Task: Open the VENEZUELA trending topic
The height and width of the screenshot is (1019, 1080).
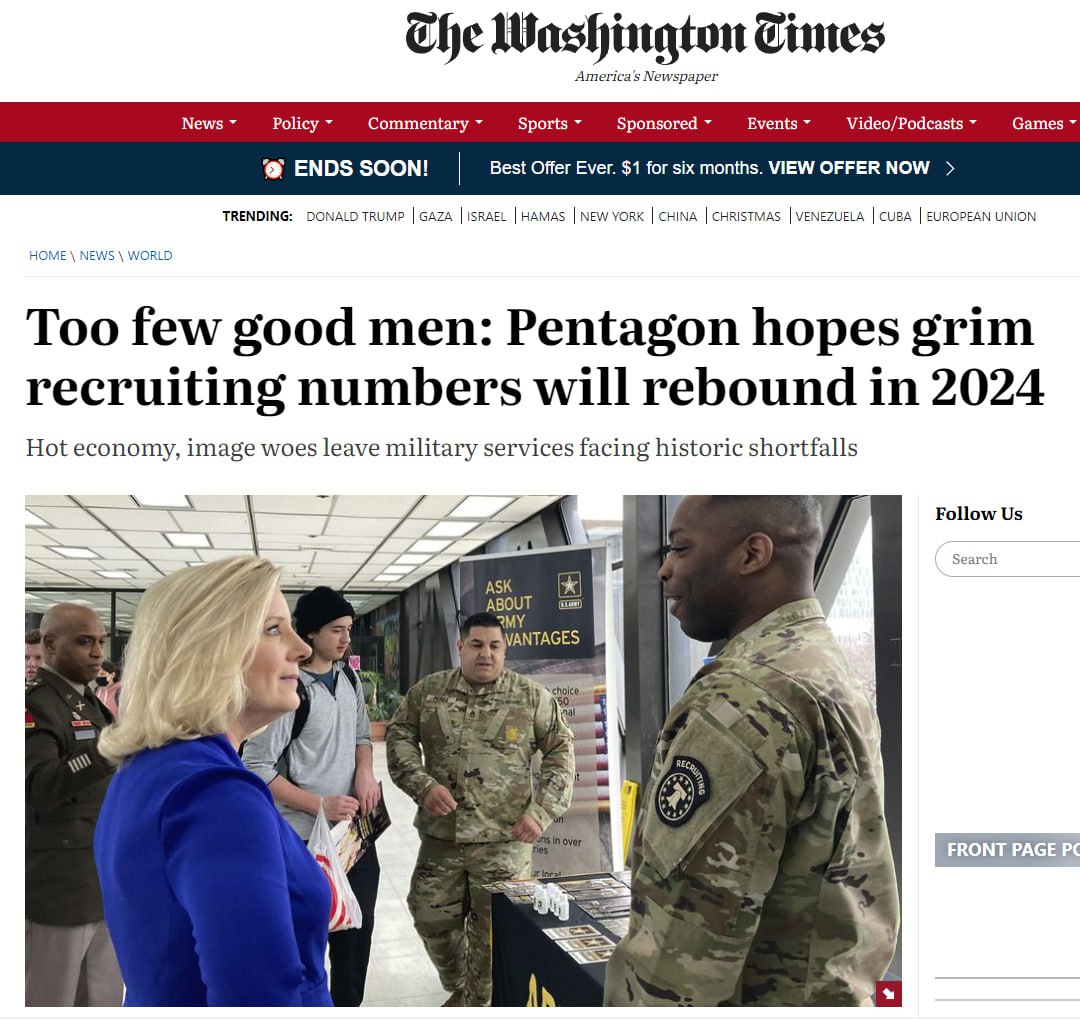Action: 829,216
